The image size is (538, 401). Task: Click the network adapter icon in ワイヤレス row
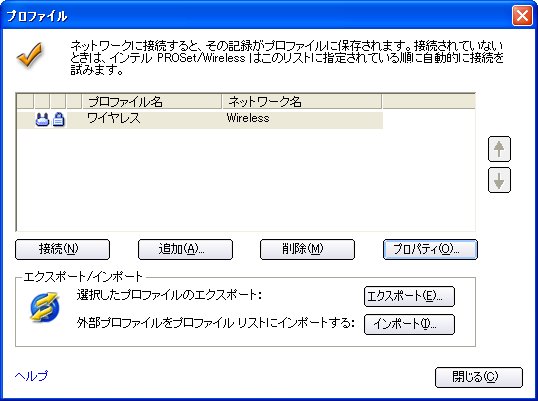point(42,120)
